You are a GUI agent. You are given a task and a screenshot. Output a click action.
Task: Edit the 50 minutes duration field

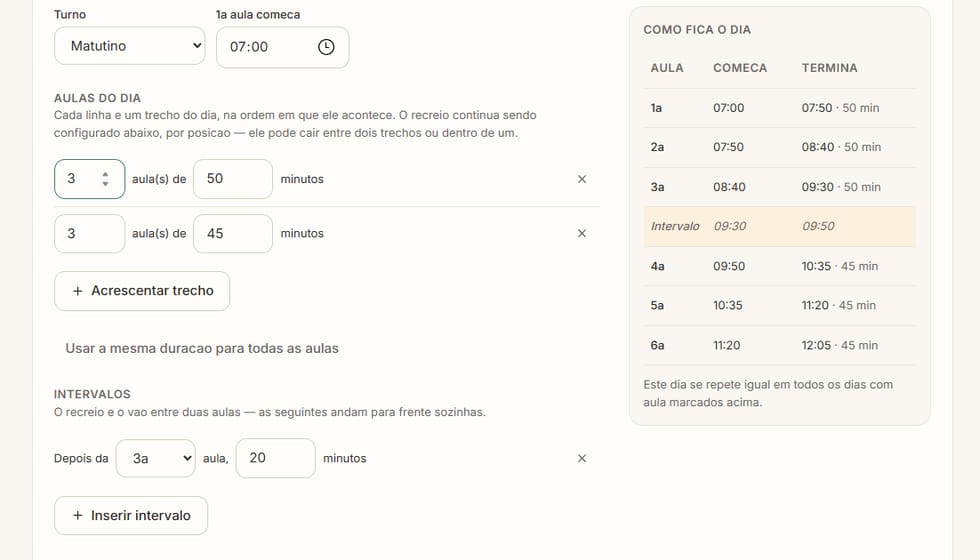pyautogui.click(x=232, y=179)
